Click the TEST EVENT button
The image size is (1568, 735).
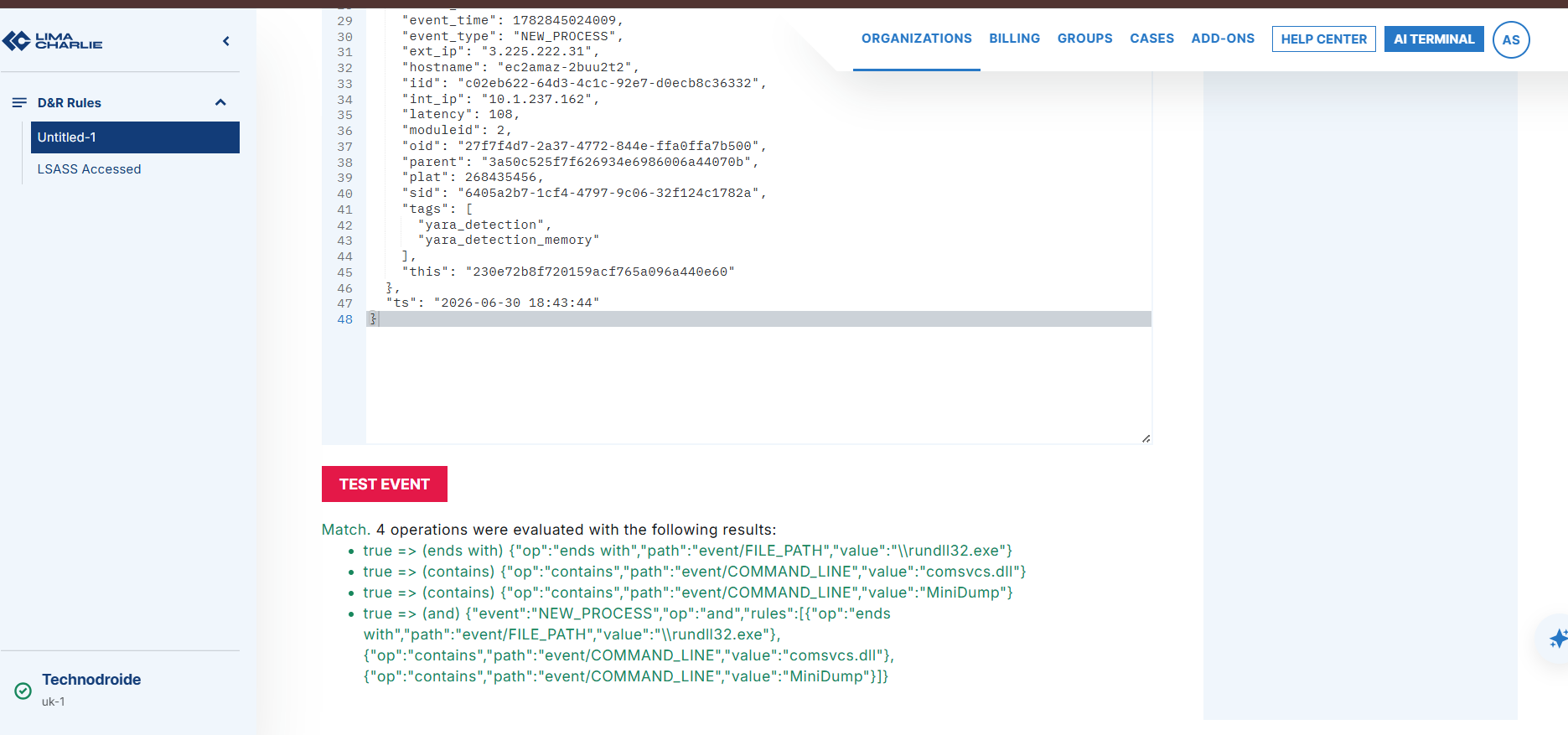tap(385, 484)
